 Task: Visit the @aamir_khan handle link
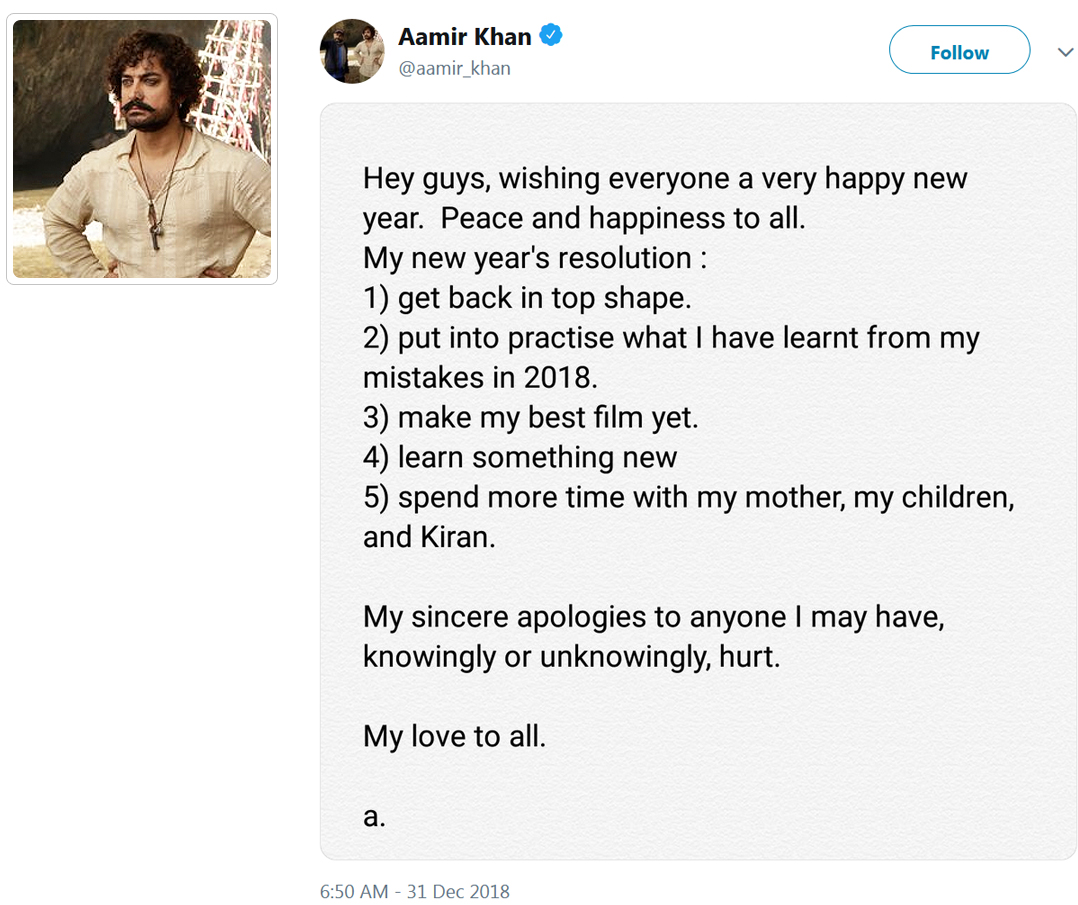tap(454, 68)
